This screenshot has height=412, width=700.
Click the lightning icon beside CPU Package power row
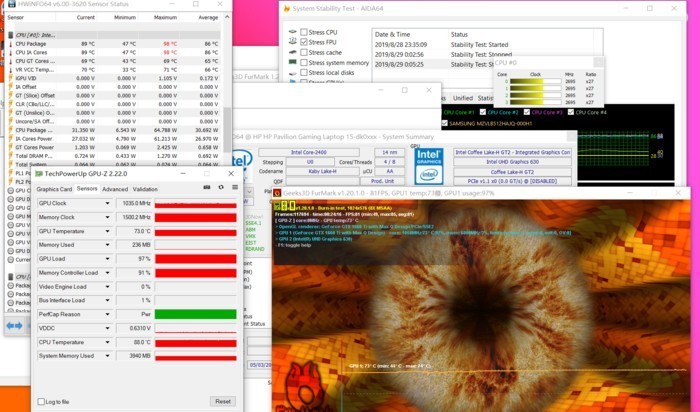(11, 130)
